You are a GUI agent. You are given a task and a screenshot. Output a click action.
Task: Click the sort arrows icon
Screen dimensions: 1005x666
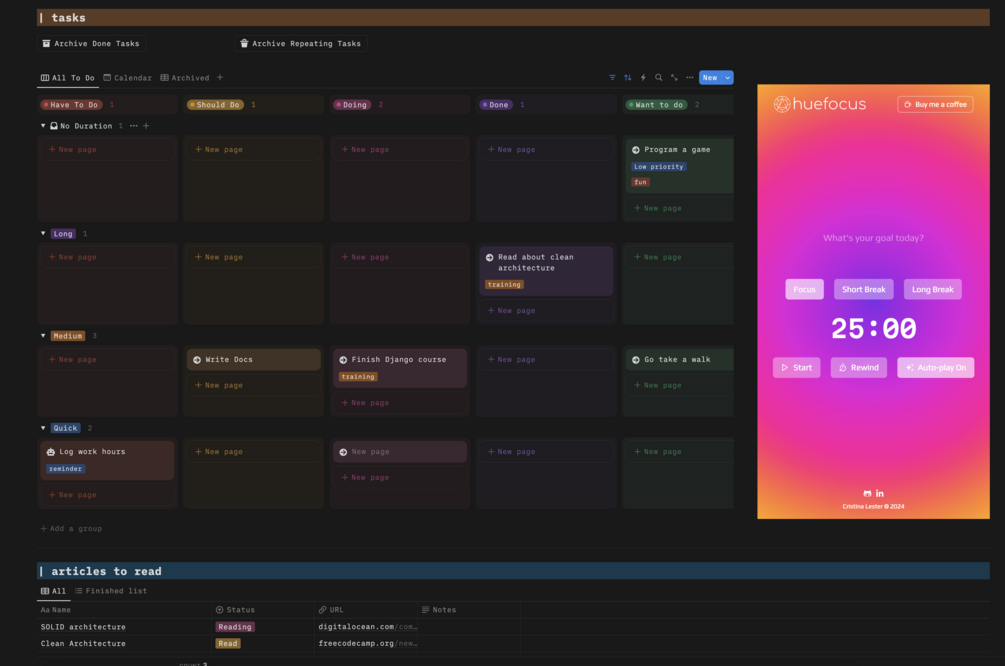point(627,78)
